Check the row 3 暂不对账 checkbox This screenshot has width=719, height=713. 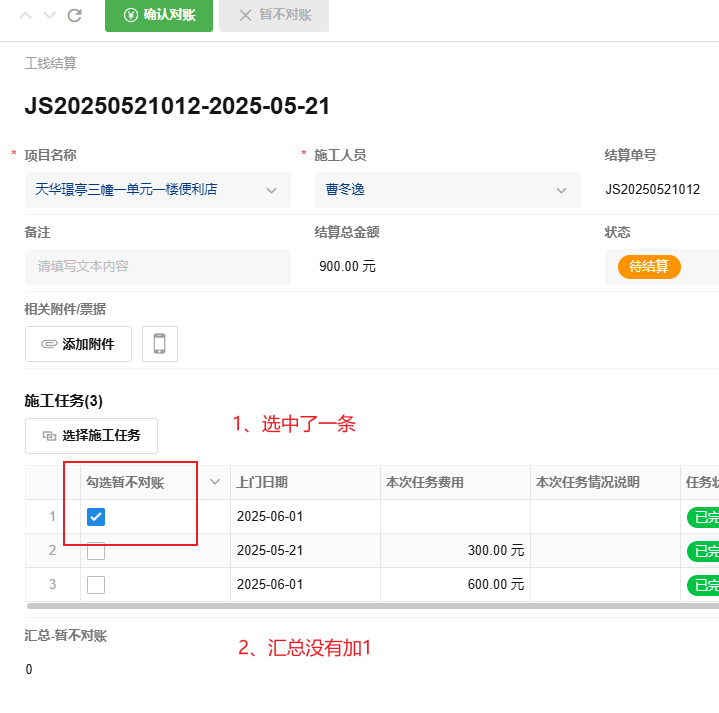pos(96,585)
